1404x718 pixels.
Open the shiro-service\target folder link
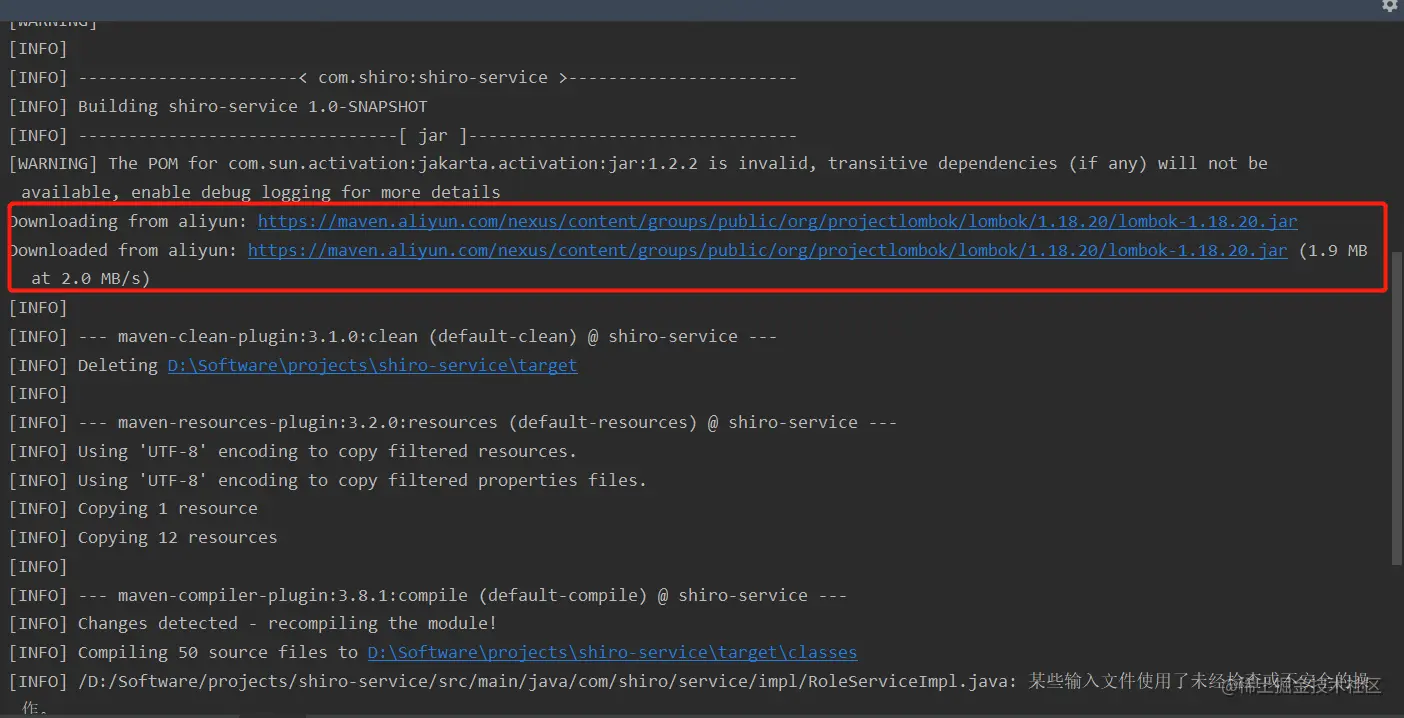pos(372,365)
